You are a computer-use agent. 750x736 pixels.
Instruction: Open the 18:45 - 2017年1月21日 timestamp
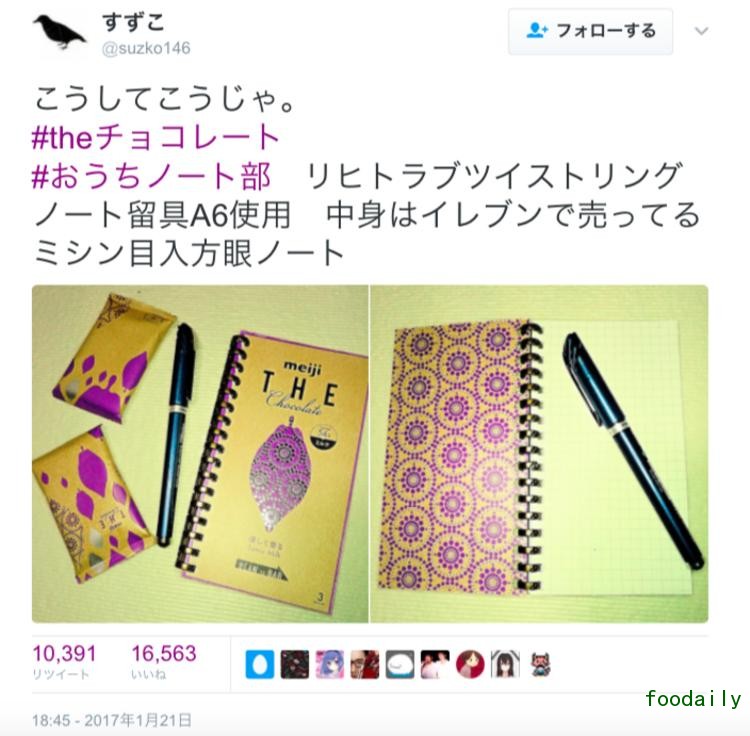(112, 720)
